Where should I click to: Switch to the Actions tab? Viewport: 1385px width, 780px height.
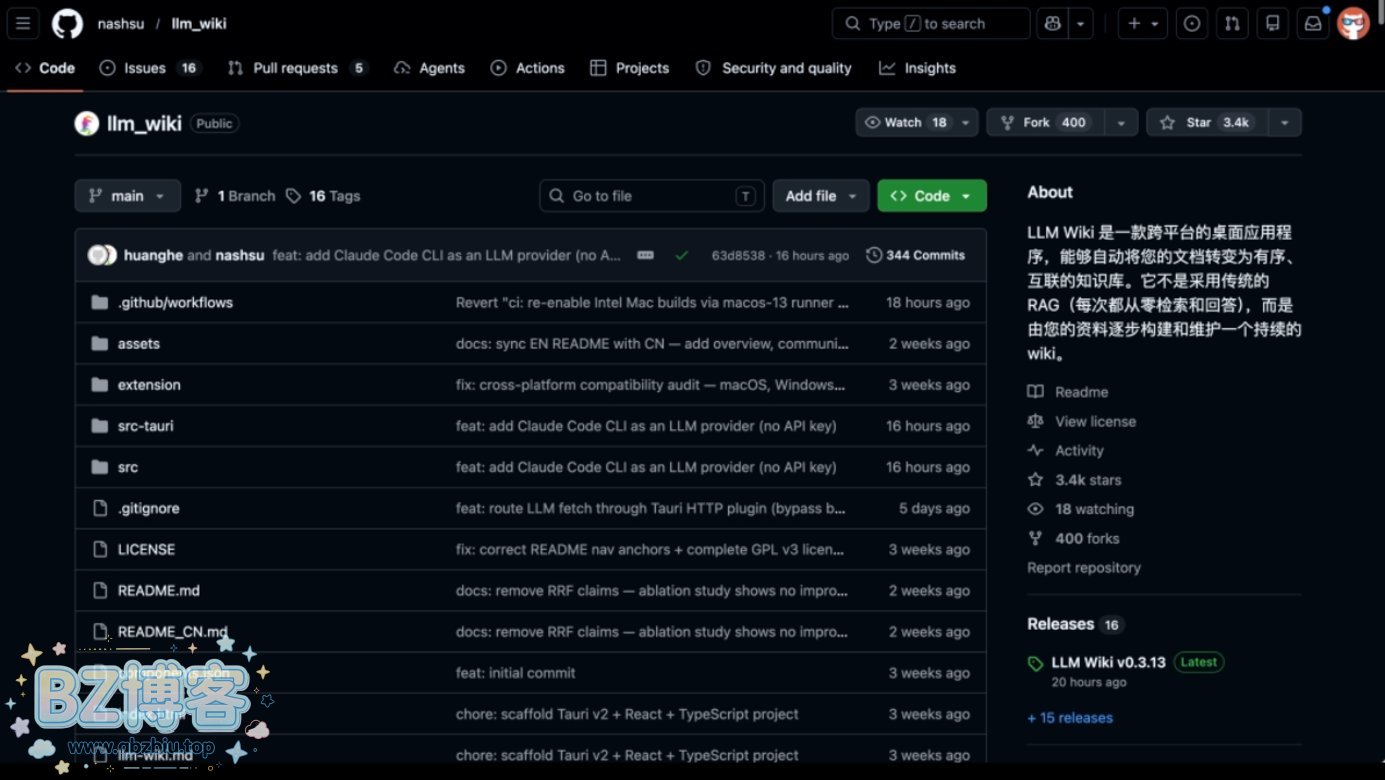coord(528,68)
